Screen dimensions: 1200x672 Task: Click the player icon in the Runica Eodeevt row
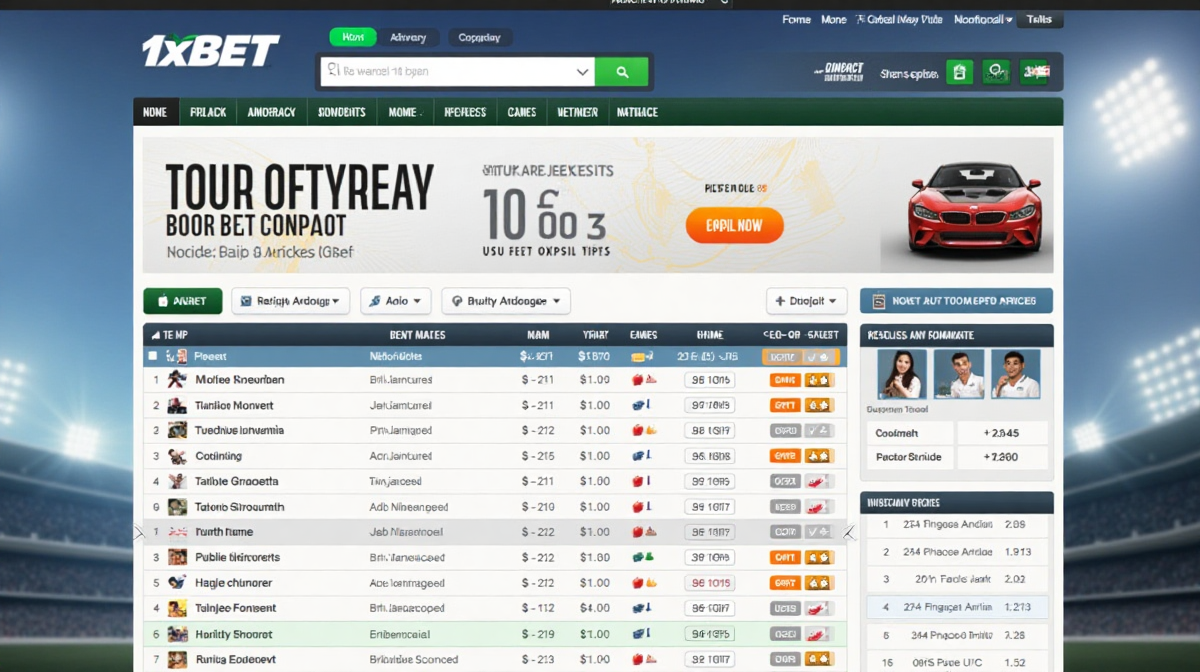[177, 659]
